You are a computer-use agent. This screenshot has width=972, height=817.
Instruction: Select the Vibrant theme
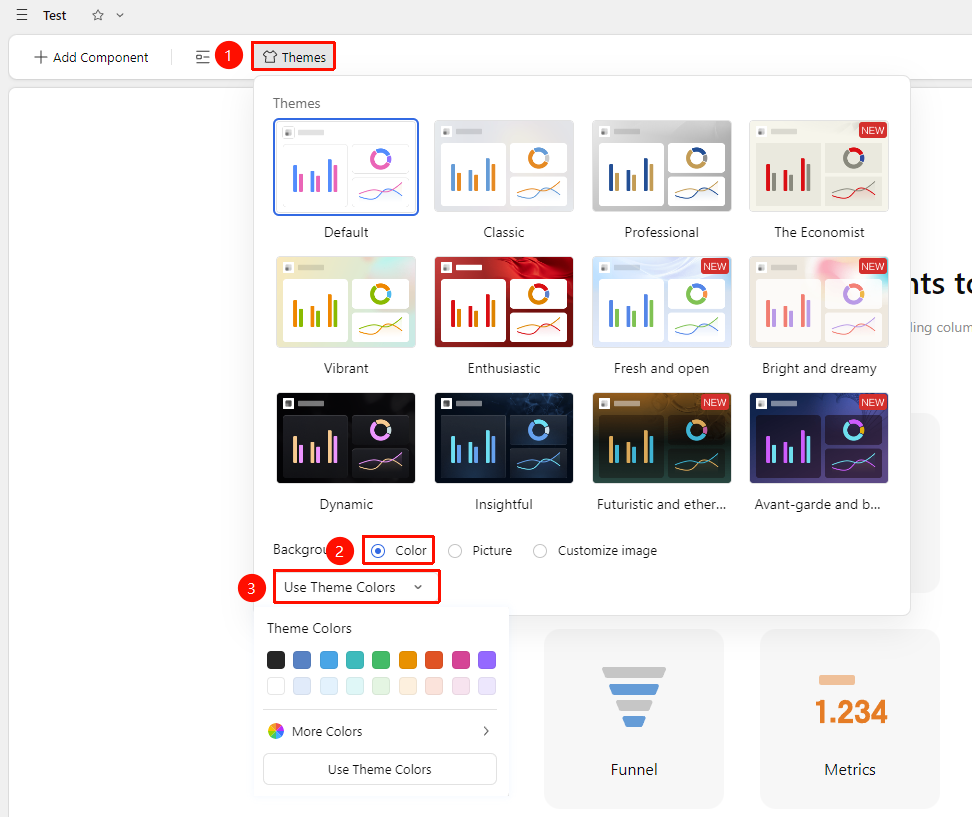tap(346, 302)
